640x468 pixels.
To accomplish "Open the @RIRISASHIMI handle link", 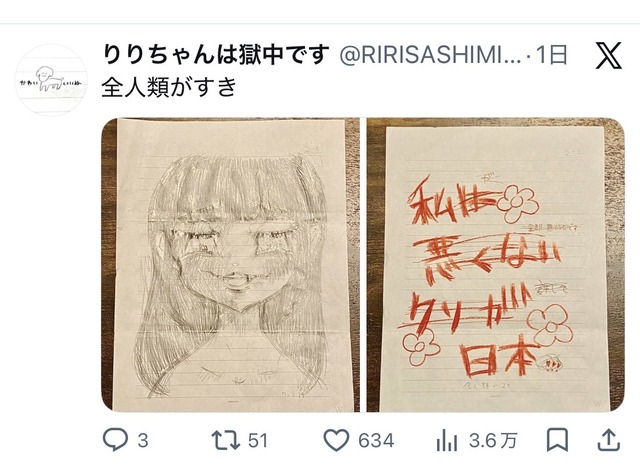I will click(431, 55).
